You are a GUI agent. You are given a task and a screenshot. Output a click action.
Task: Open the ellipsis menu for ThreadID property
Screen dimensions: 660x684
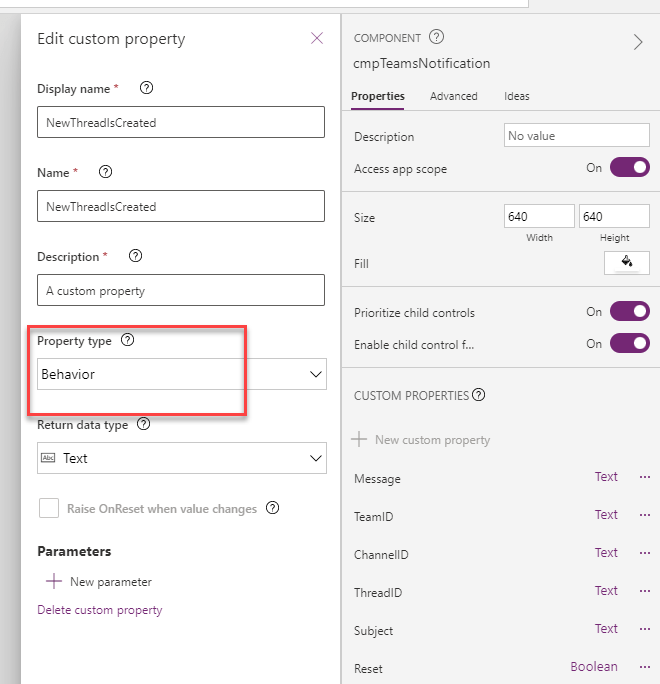644,591
